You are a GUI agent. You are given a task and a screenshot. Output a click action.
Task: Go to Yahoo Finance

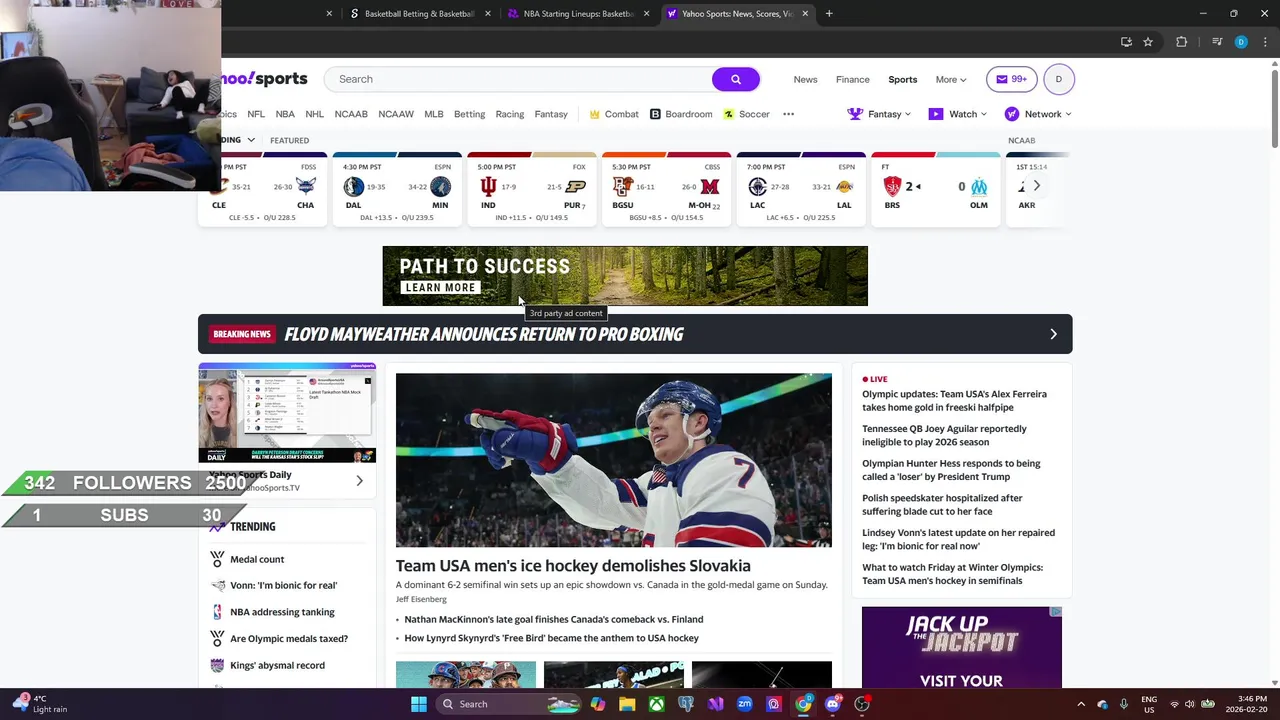click(x=853, y=79)
